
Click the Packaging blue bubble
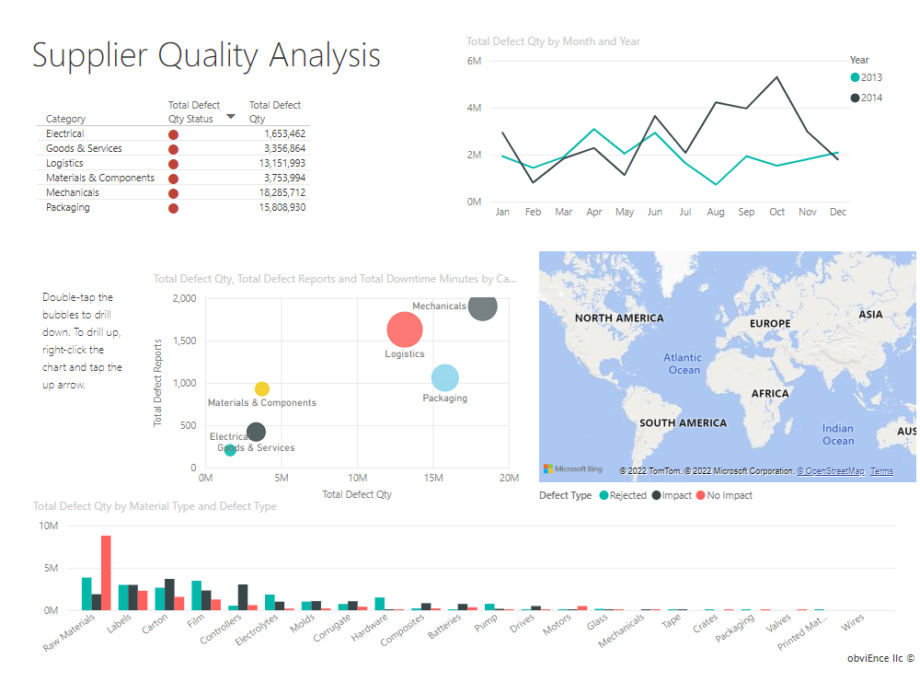click(x=445, y=378)
